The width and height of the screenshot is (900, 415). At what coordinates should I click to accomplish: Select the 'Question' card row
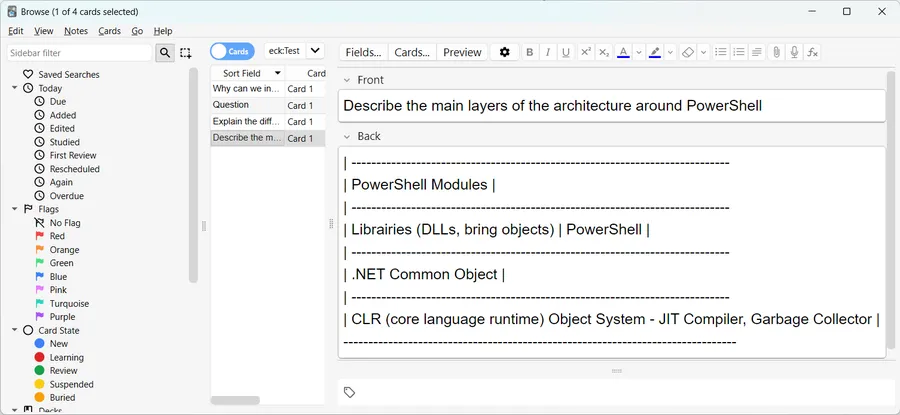click(x=267, y=105)
